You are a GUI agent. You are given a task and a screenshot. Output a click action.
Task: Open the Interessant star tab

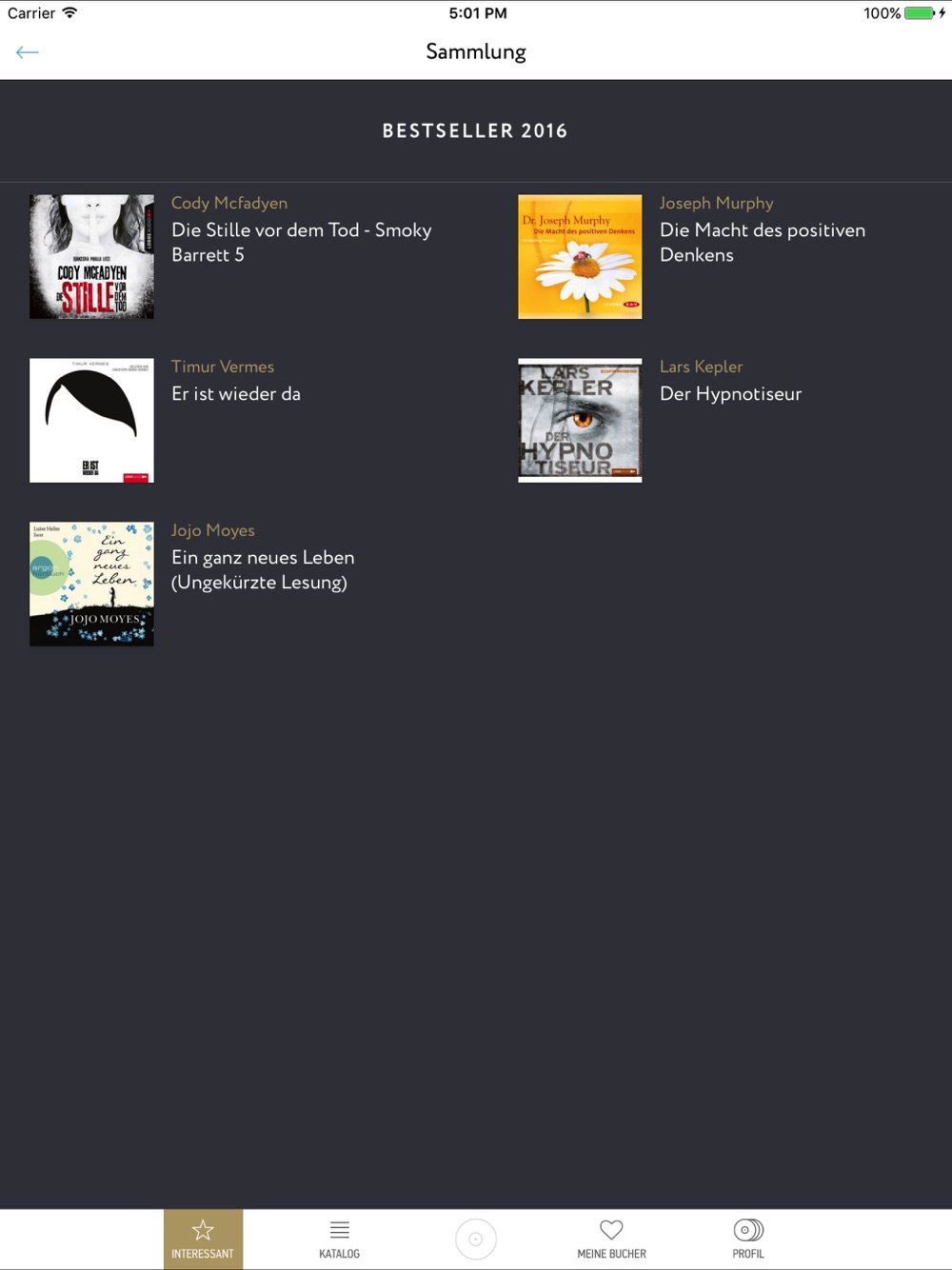point(203,1239)
